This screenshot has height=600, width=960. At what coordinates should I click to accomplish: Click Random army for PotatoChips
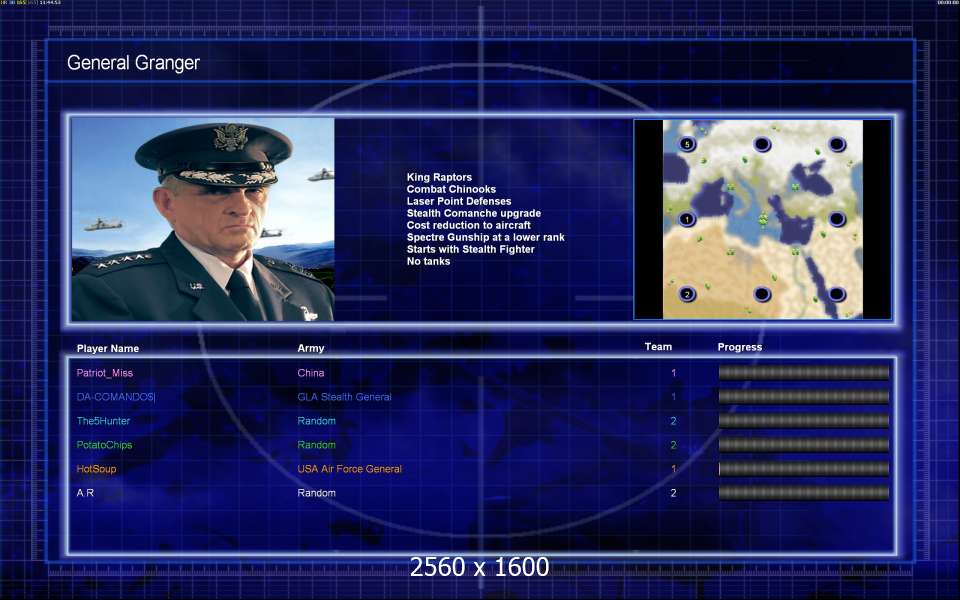[317, 445]
